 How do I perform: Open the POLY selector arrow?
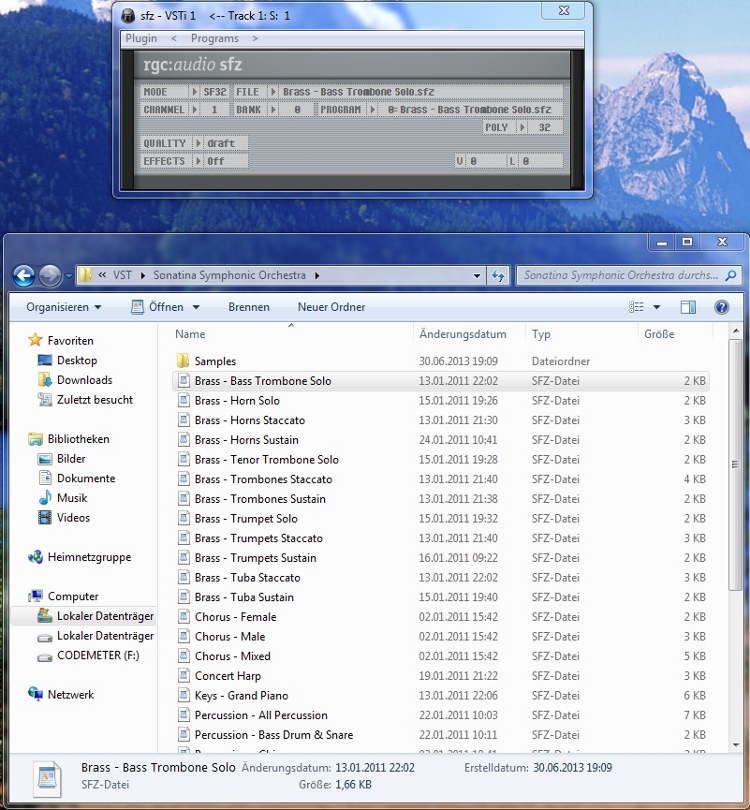pos(522,127)
